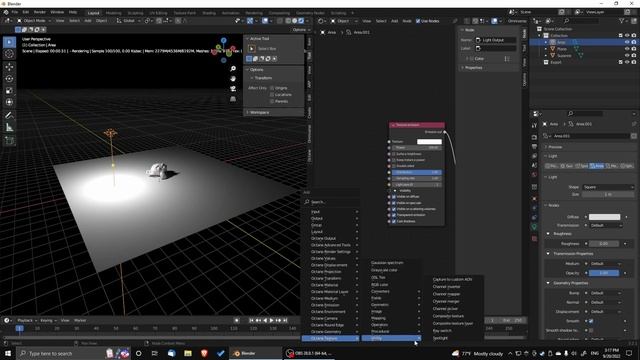This screenshot has width=640, height=360.
Task: Open Task View on the taskbar
Action: (155, 353)
